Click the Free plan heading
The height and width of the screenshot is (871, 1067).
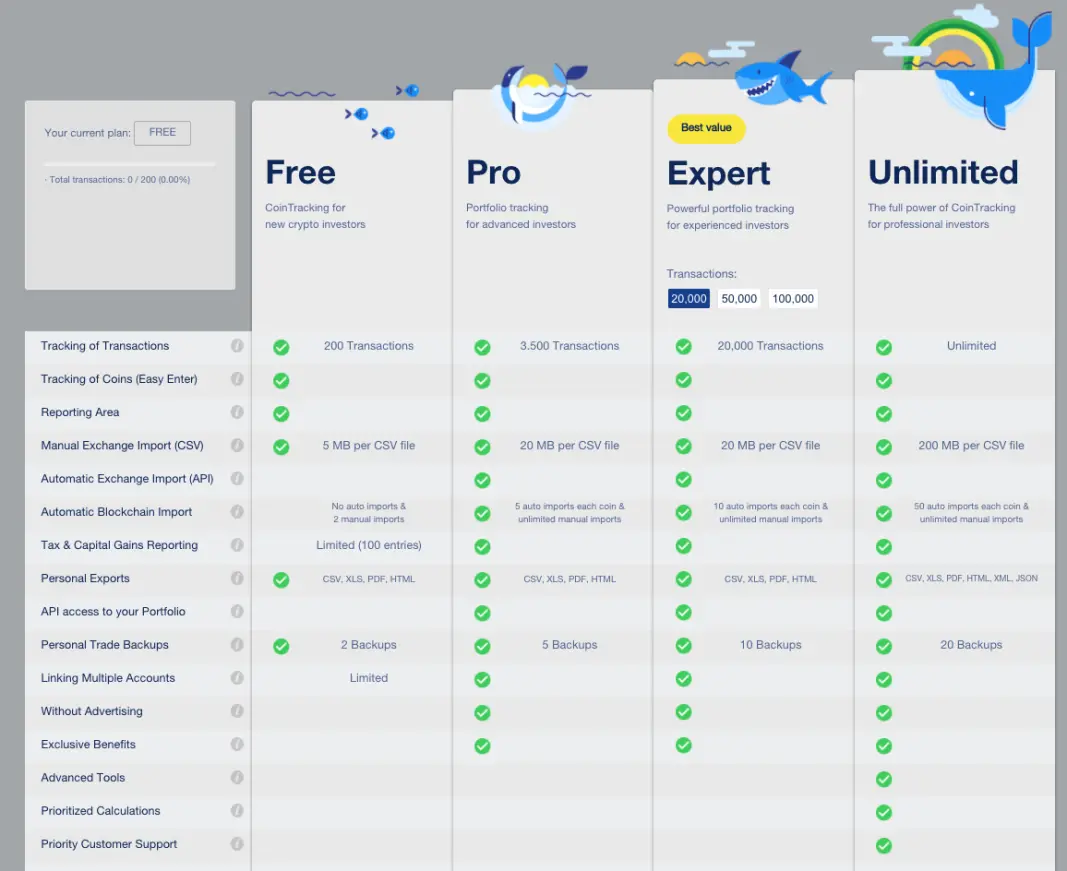pyautogui.click(x=300, y=172)
